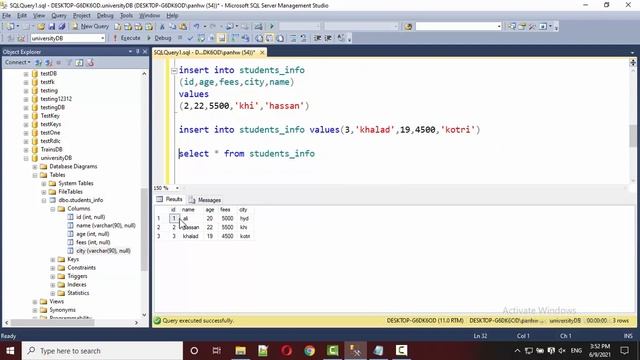The image size is (640, 360).
Task: Click Comment out selected lines icon
Action: (293, 38)
